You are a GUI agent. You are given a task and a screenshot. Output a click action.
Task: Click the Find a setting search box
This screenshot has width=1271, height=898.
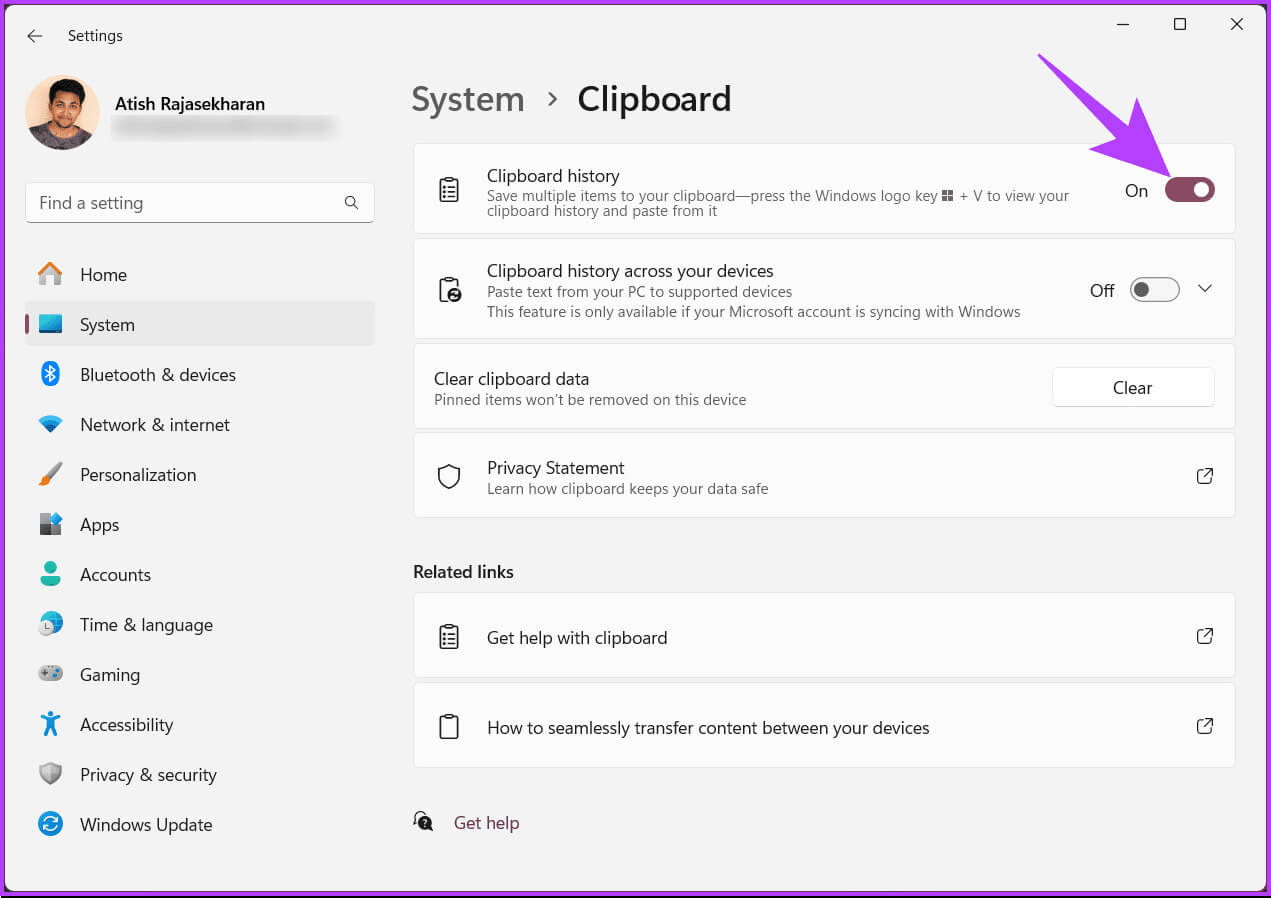200,203
